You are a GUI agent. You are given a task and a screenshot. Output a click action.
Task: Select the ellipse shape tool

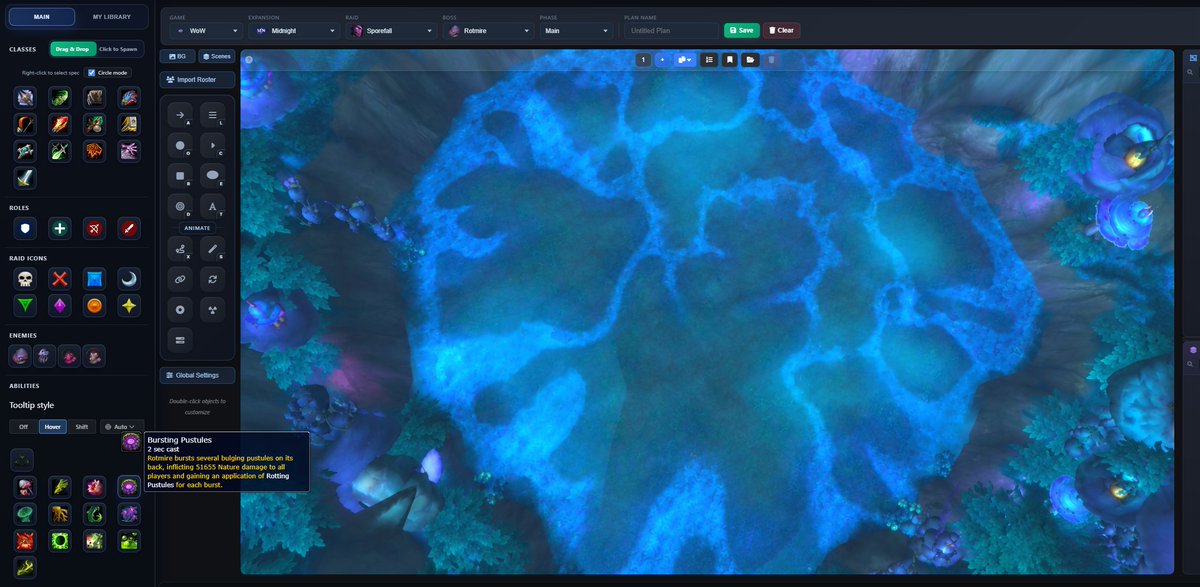pos(213,176)
